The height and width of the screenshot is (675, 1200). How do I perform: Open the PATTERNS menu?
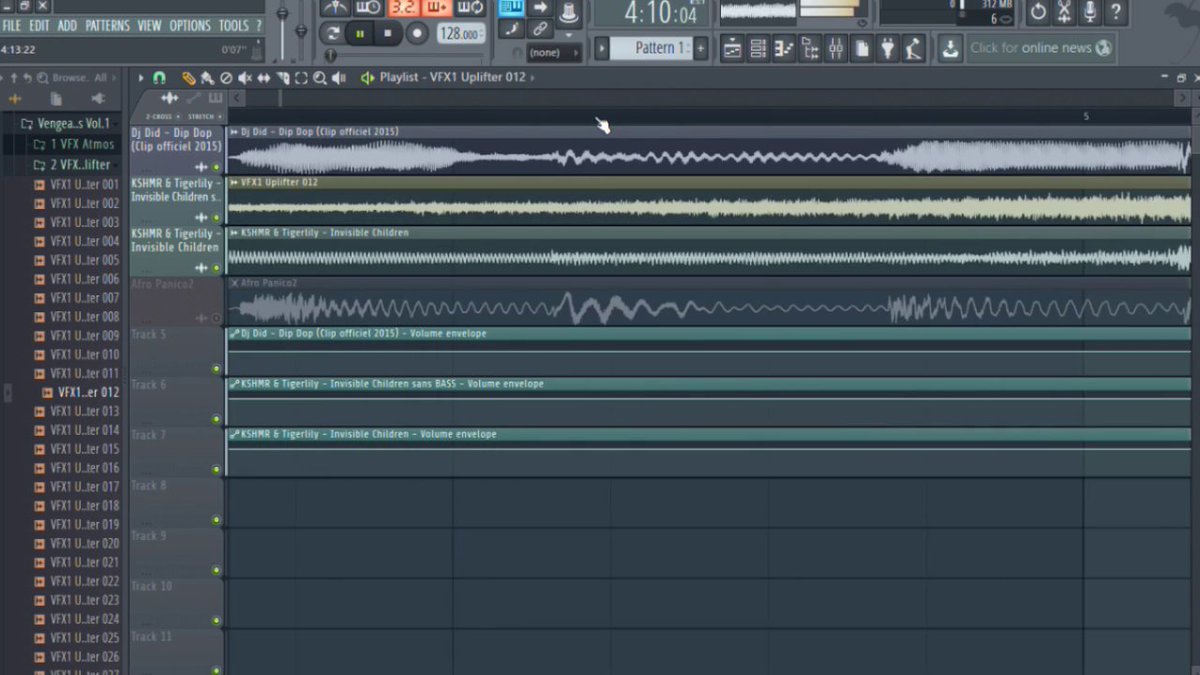pos(107,25)
